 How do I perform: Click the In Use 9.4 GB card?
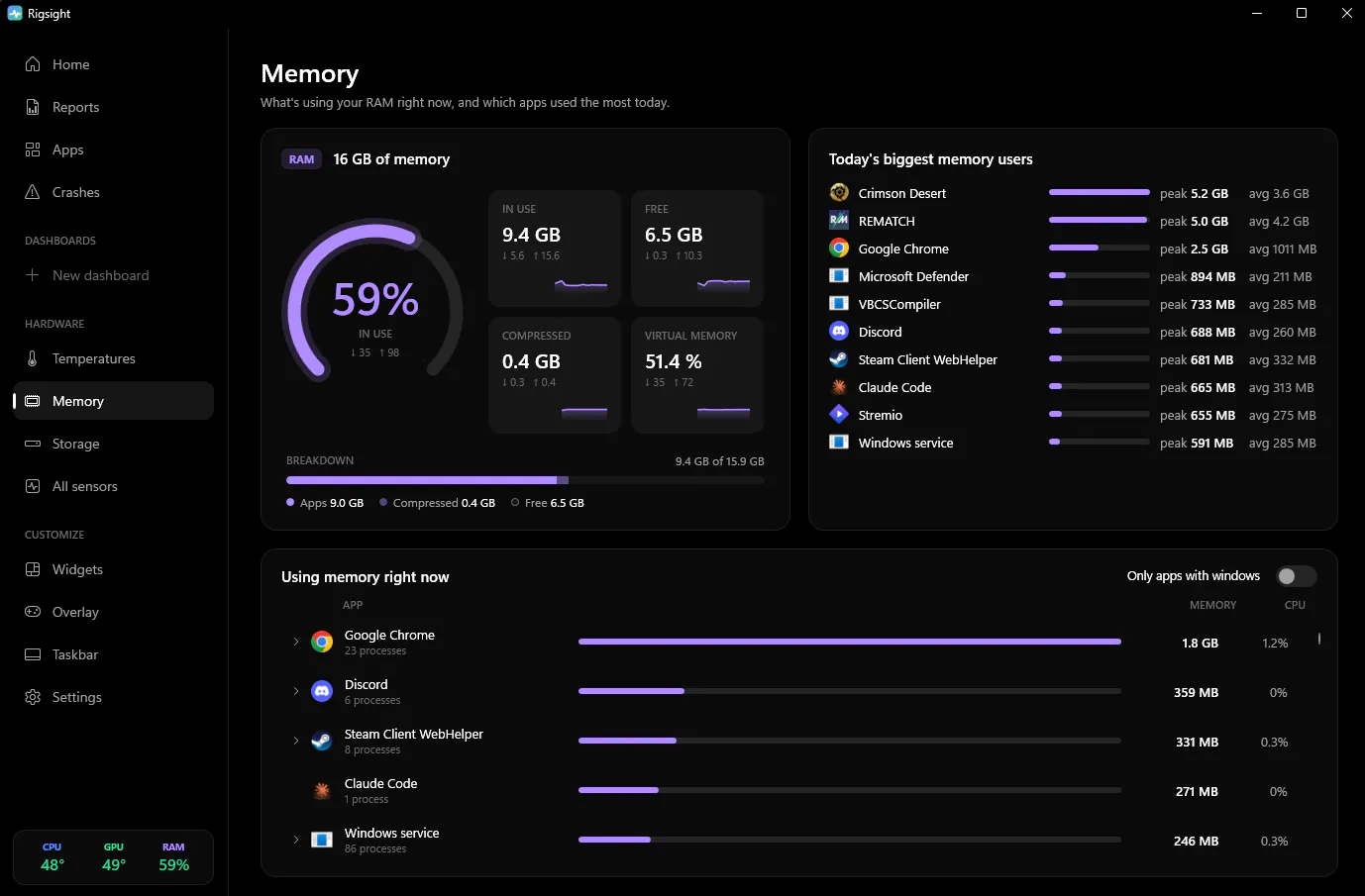click(555, 248)
